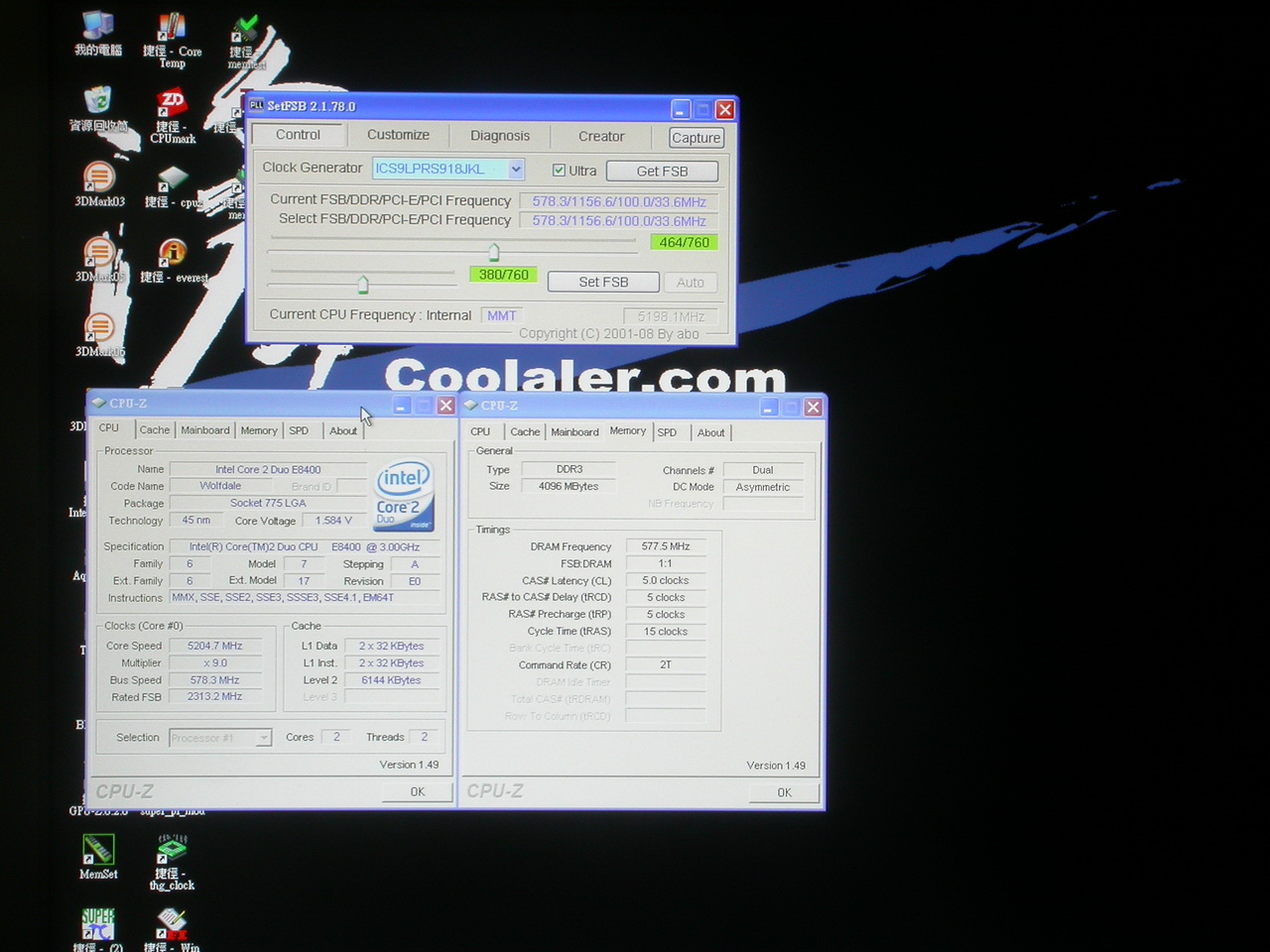
Task: Toggle the Ultra checkbox in SetFSB
Action: pyautogui.click(x=559, y=171)
